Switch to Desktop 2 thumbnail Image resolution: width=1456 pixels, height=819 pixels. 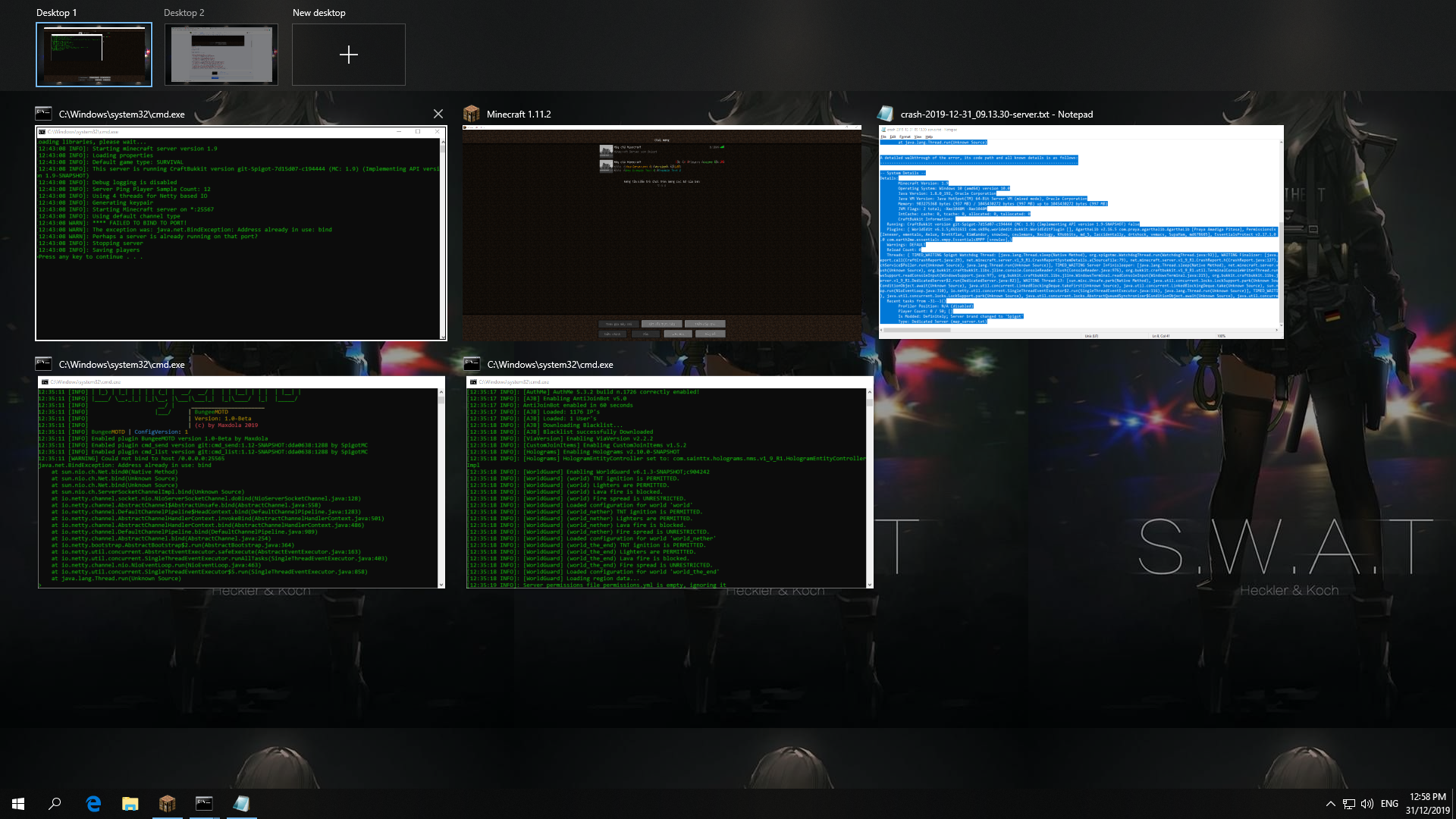point(221,55)
